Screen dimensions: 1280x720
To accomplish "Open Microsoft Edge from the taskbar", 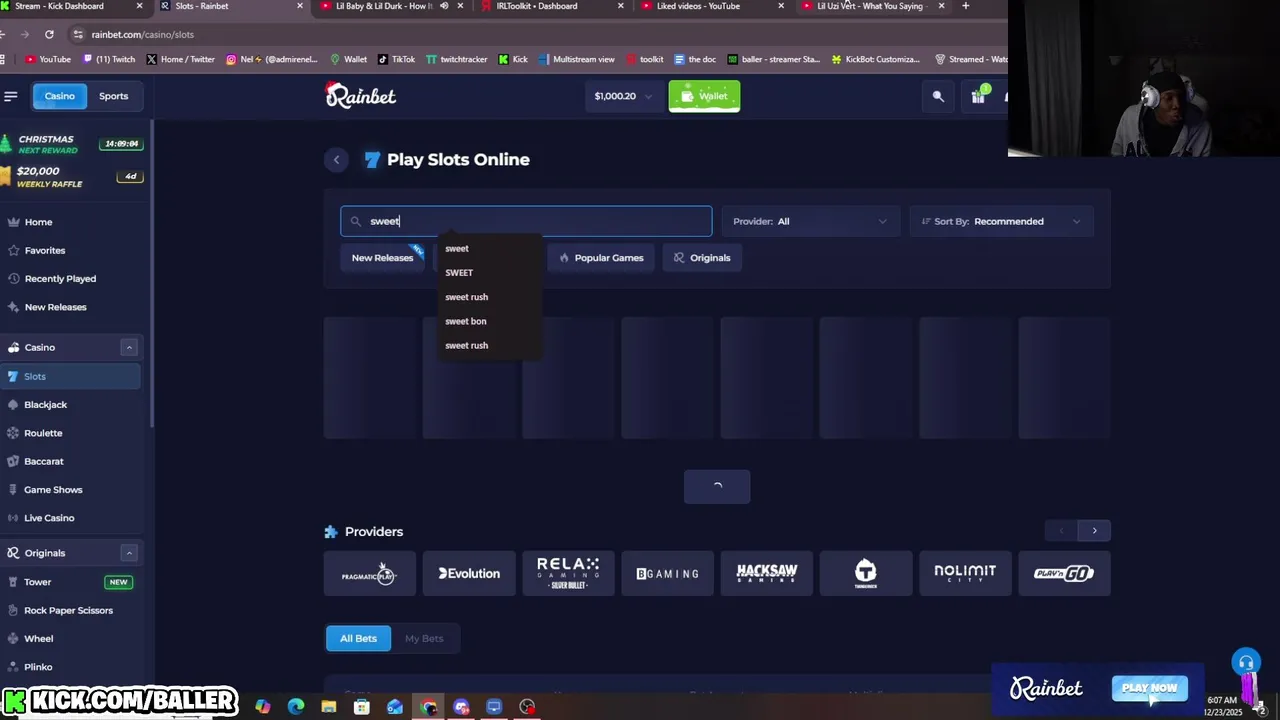I will click(x=296, y=707).
